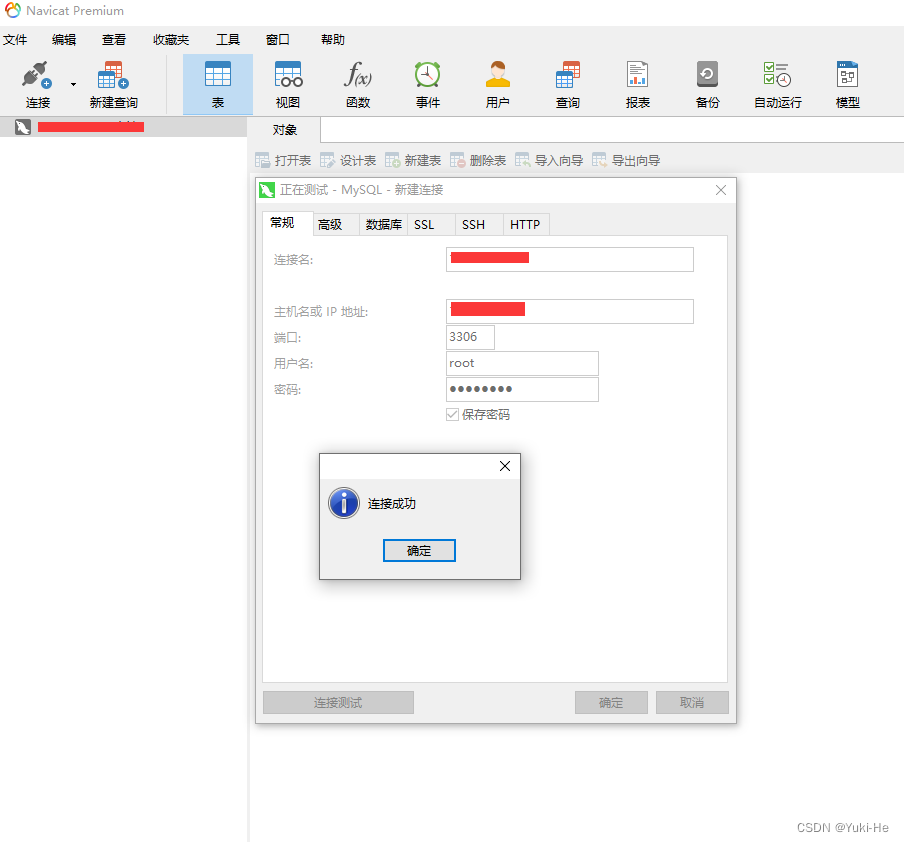Click 设计表 (Design Table) in object toolbar
The width and height of the screenshot is (904, 842).
point(348,160)
